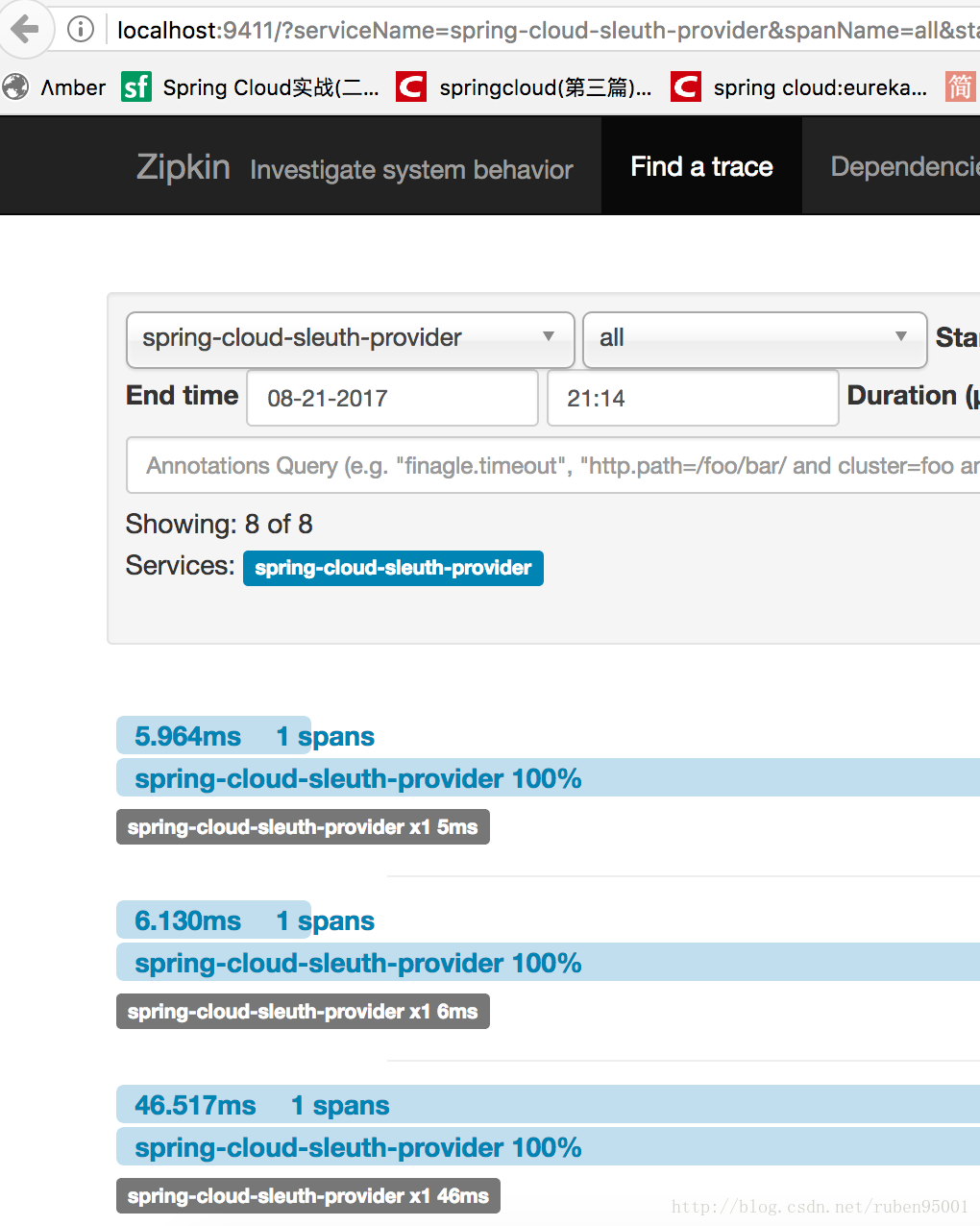This screenshot has width=980, height=1226.
Task: Edit End time date field 08-21-2017
Action: point(392,398)
